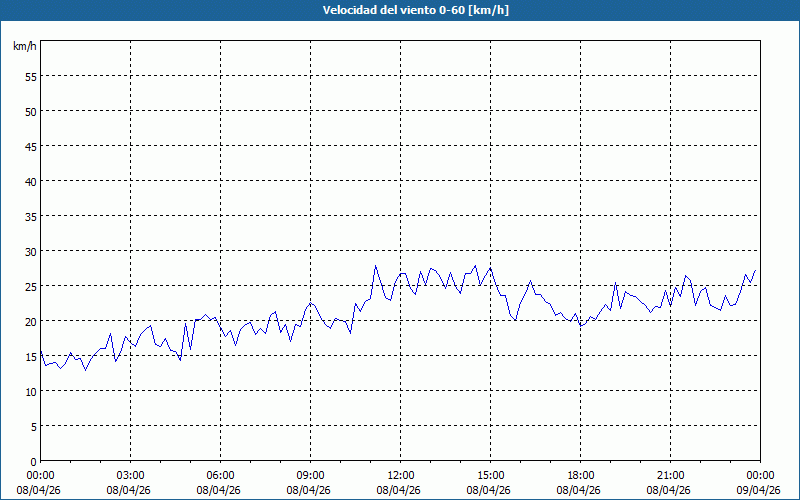
Task: Click the chart title Velocidad del viento
Action: coord(400,11)
